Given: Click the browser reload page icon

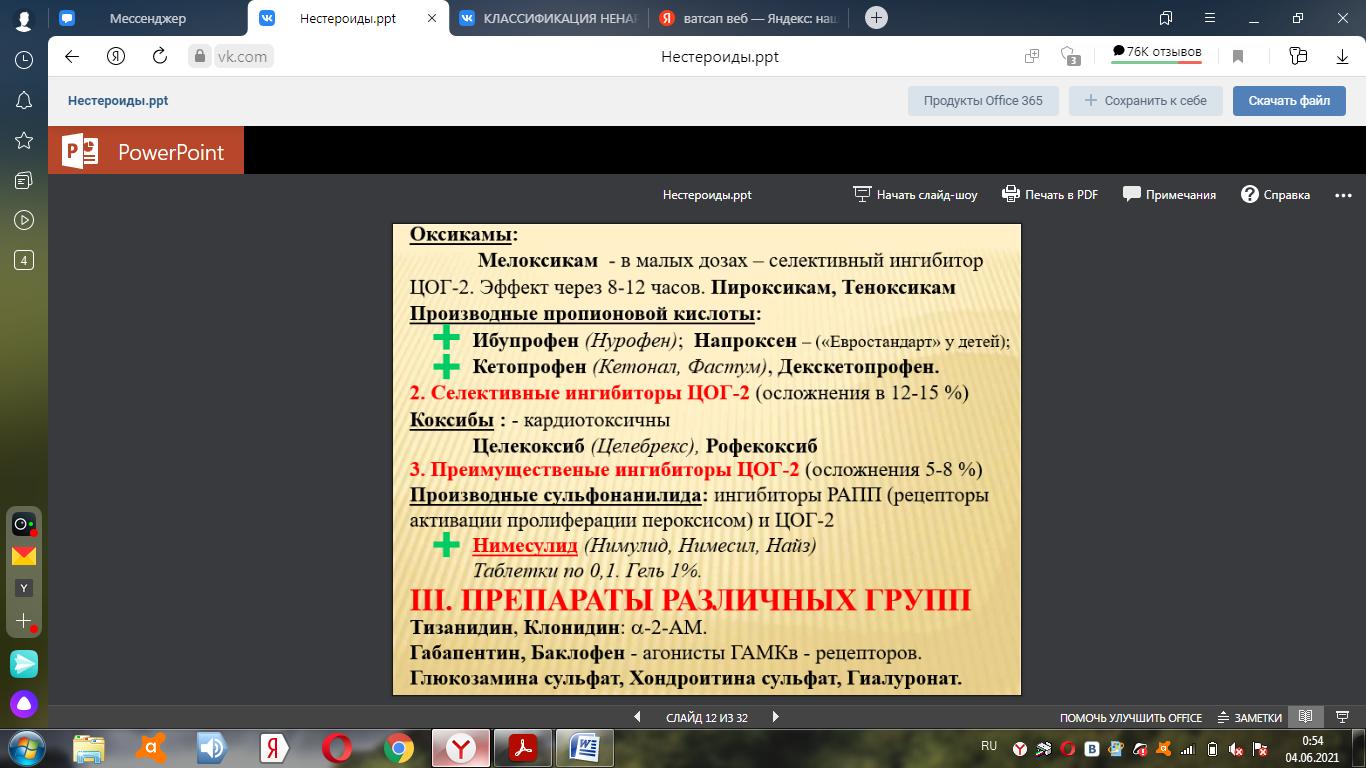Looking at the screenshot, I should coord(159,57).
